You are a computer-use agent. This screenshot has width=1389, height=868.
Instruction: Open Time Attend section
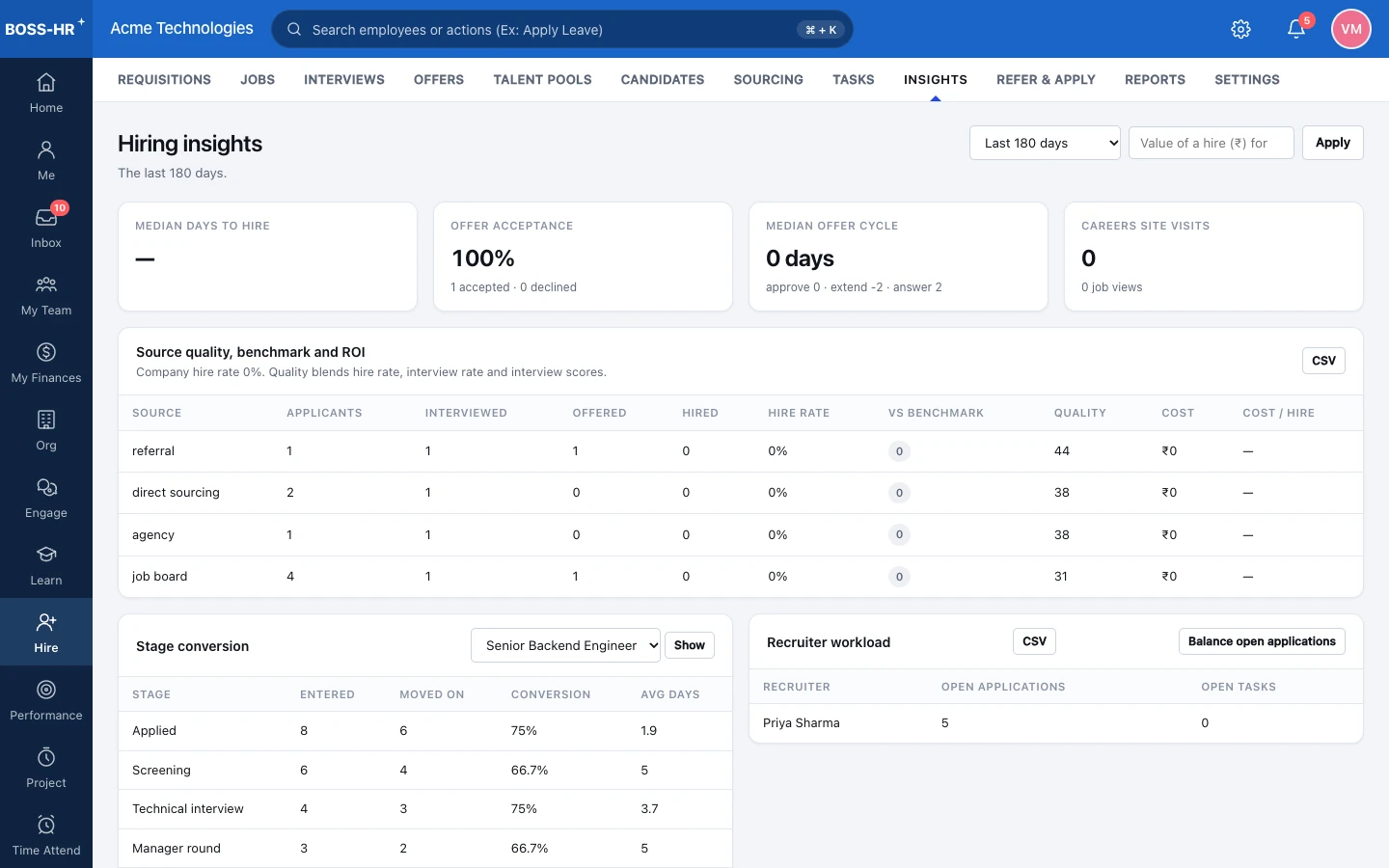pyautogui.click(x=46, y=836)
